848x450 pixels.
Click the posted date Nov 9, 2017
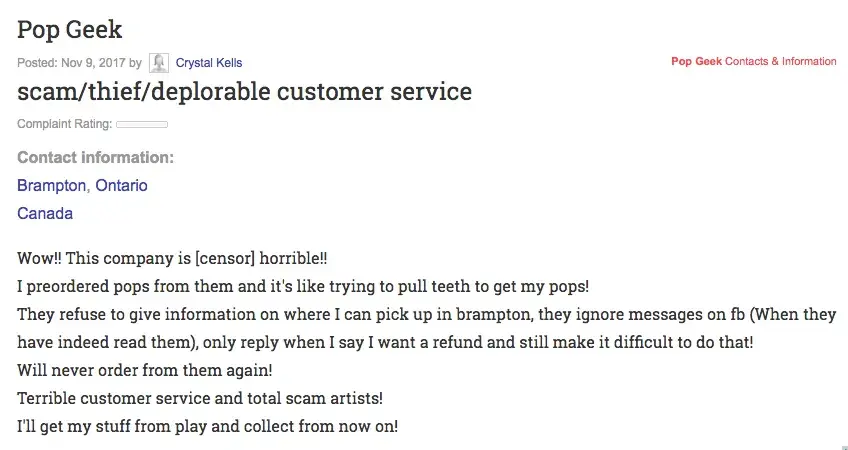pos(92,63)
